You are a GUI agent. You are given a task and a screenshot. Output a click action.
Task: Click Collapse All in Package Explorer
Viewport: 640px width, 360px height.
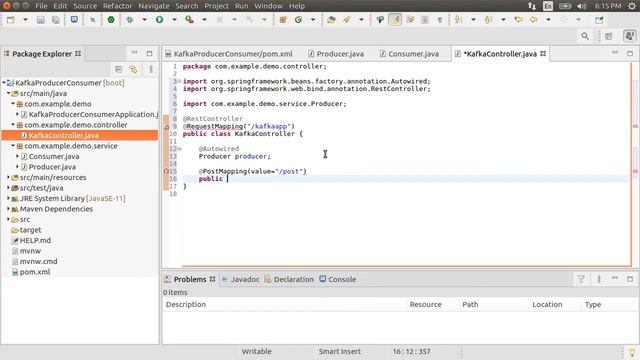pyautogui.click(x=118, y=69)
